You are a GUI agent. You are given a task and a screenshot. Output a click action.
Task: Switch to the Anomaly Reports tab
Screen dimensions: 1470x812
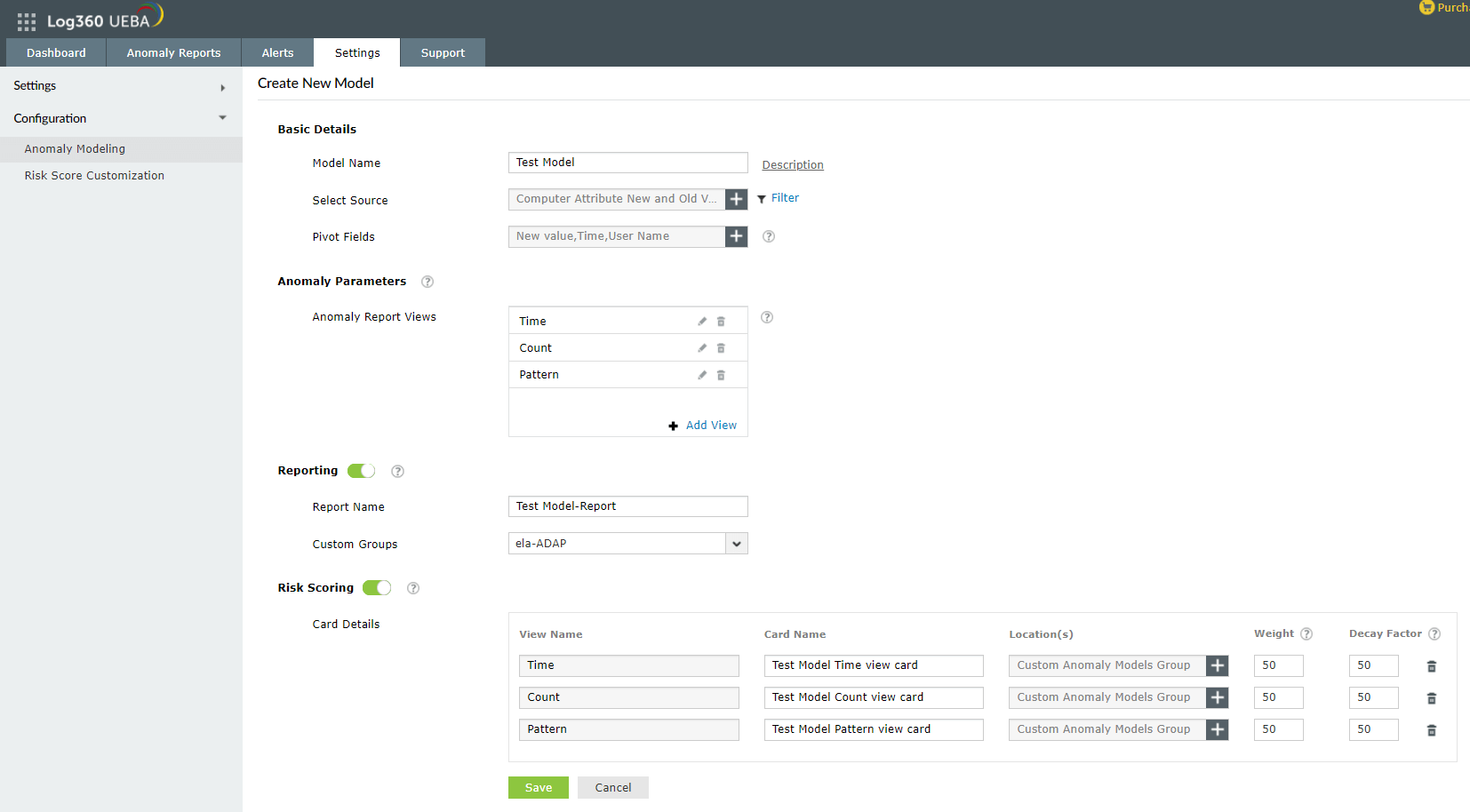[x=173, y=52]
